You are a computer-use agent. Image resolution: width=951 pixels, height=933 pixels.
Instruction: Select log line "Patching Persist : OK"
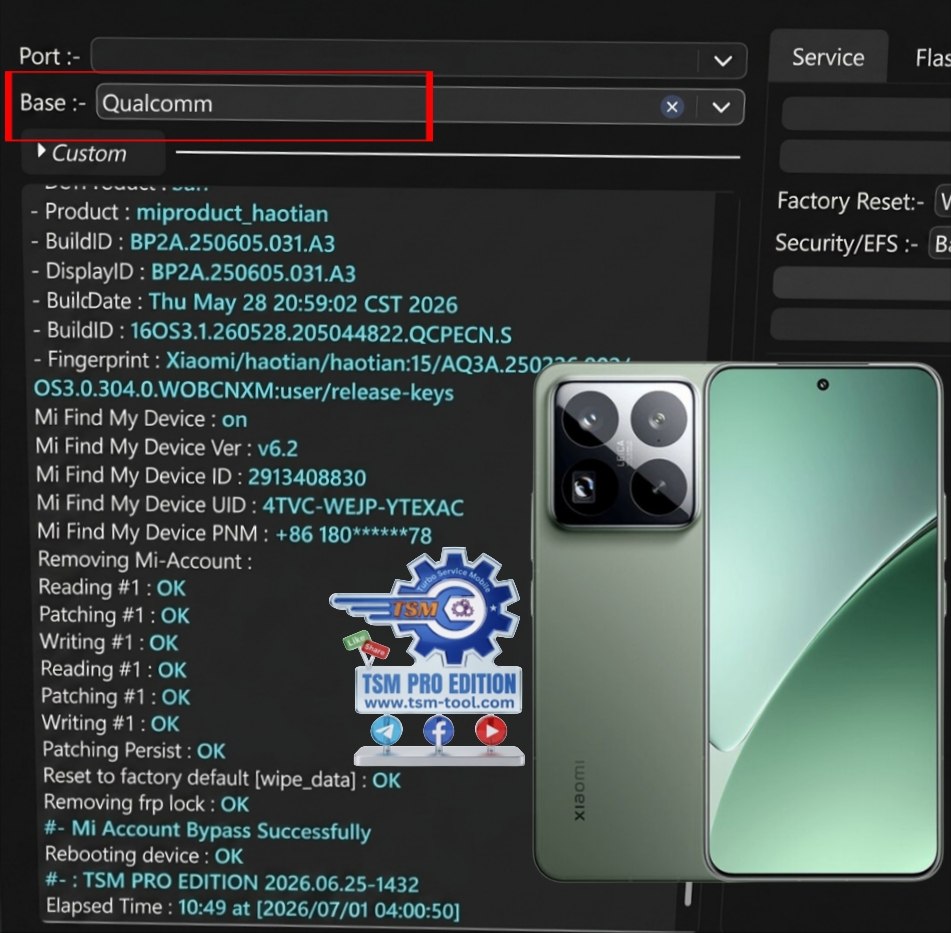click(x=134, y=750)
